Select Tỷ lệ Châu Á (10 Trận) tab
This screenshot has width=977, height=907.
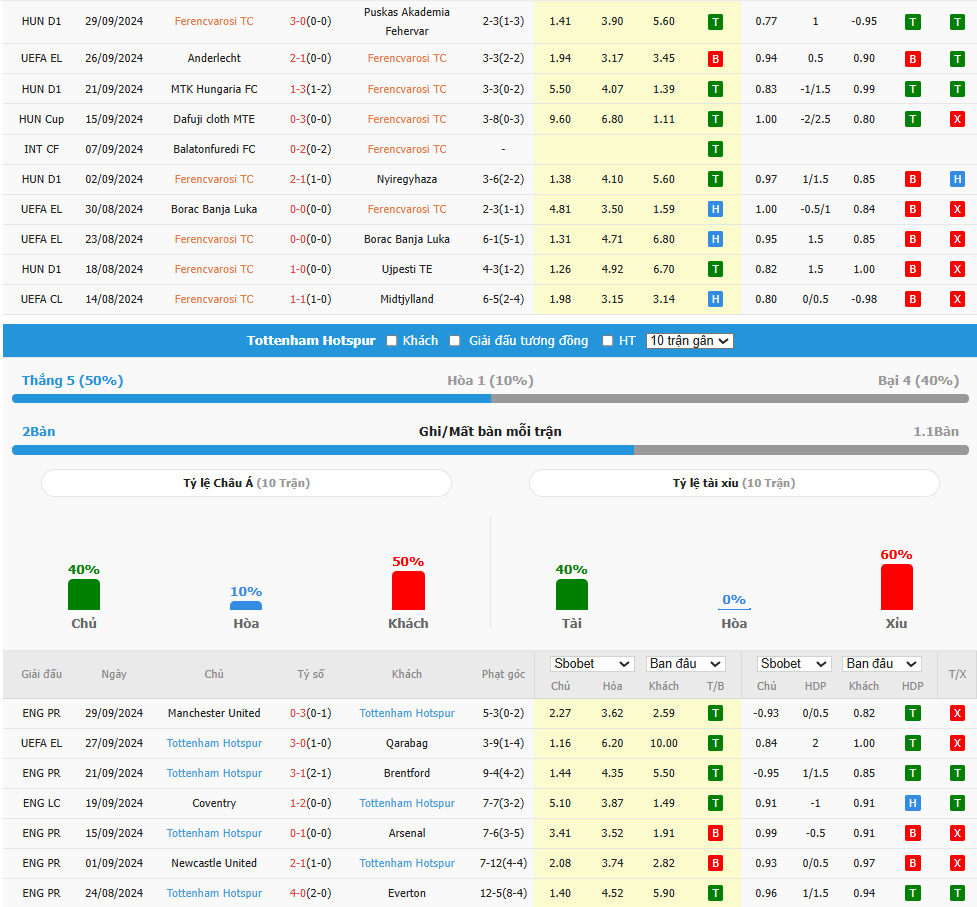[246, 483]
